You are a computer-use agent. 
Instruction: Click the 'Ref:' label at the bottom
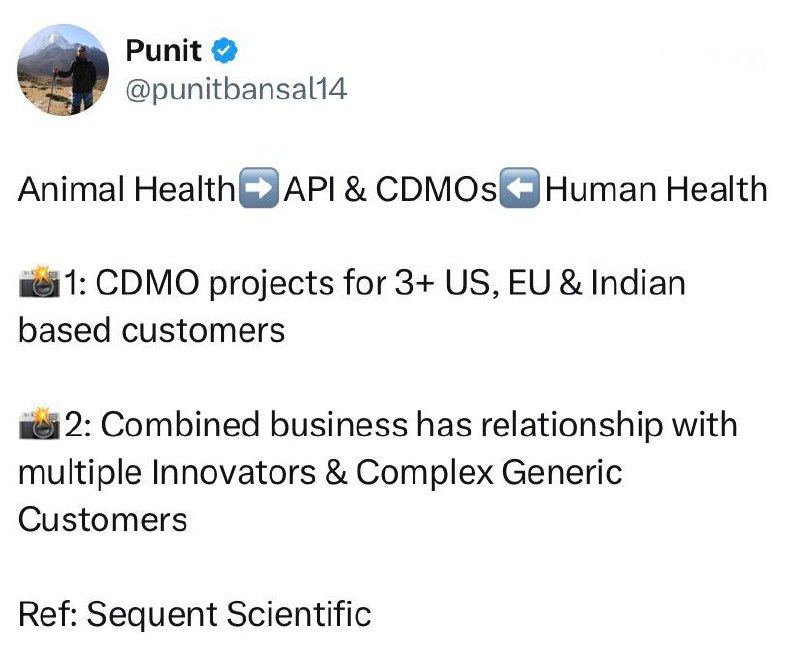[48, 613]
